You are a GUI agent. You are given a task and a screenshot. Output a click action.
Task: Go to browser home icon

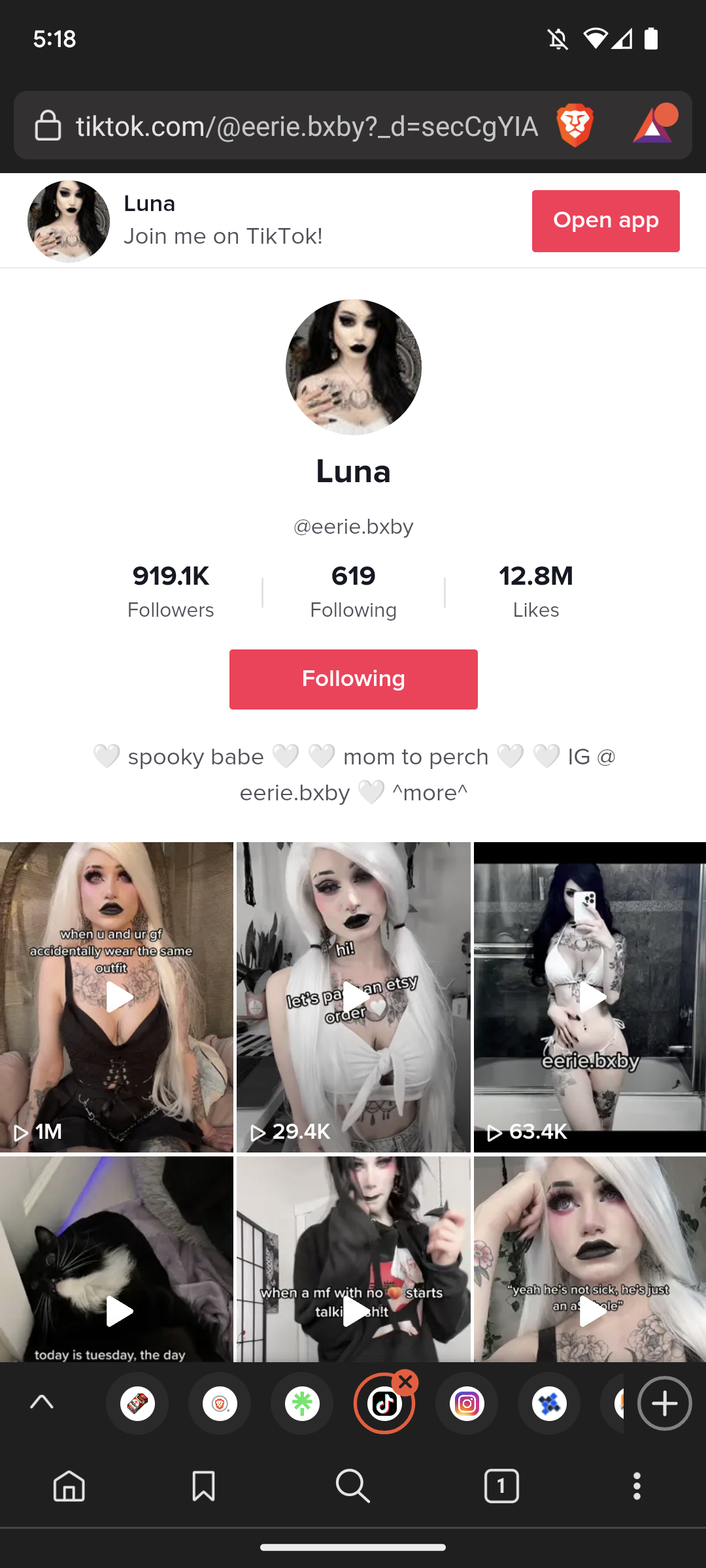click(69, 1486)
